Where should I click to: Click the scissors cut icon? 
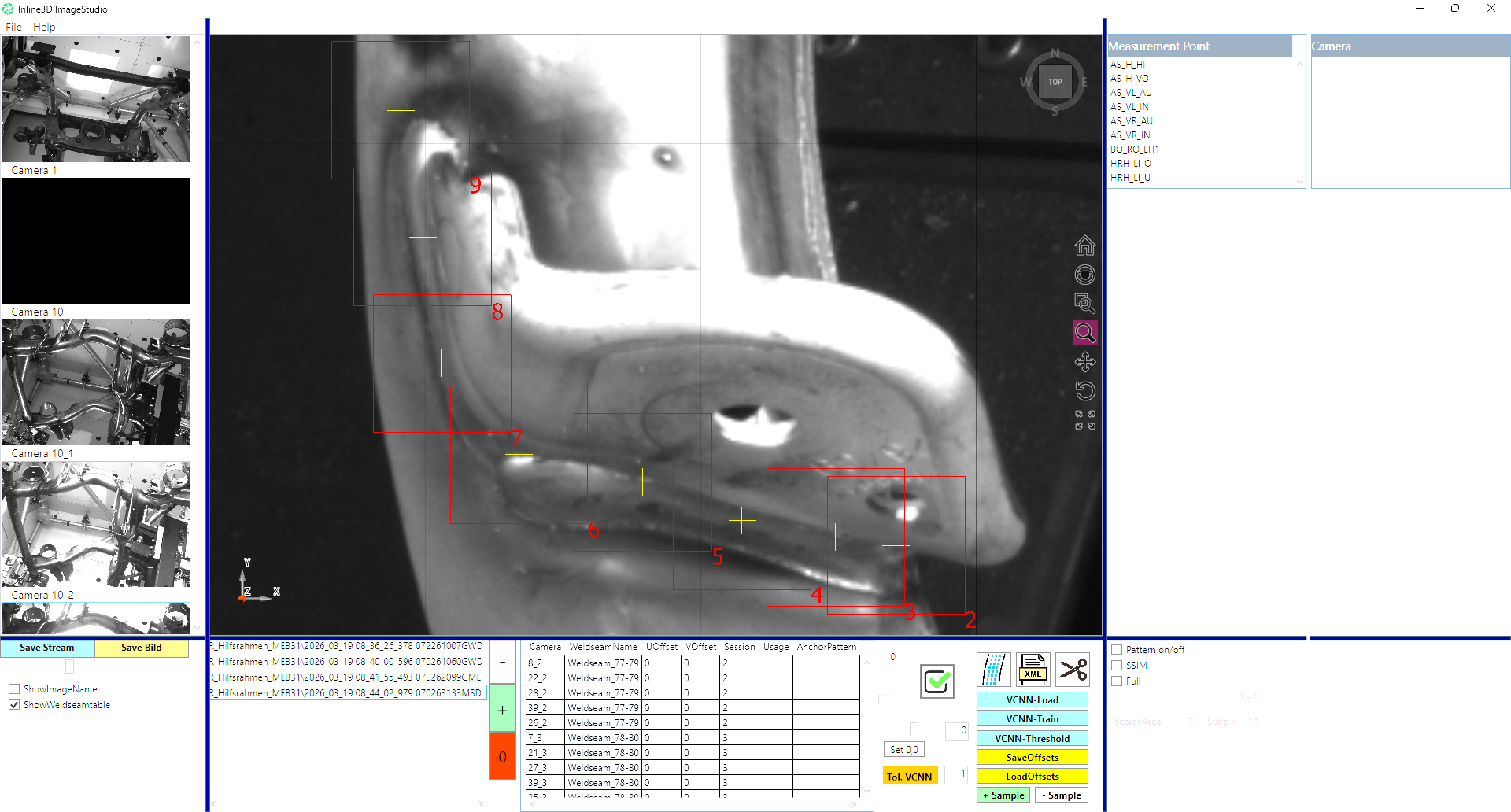[1073, 670]
